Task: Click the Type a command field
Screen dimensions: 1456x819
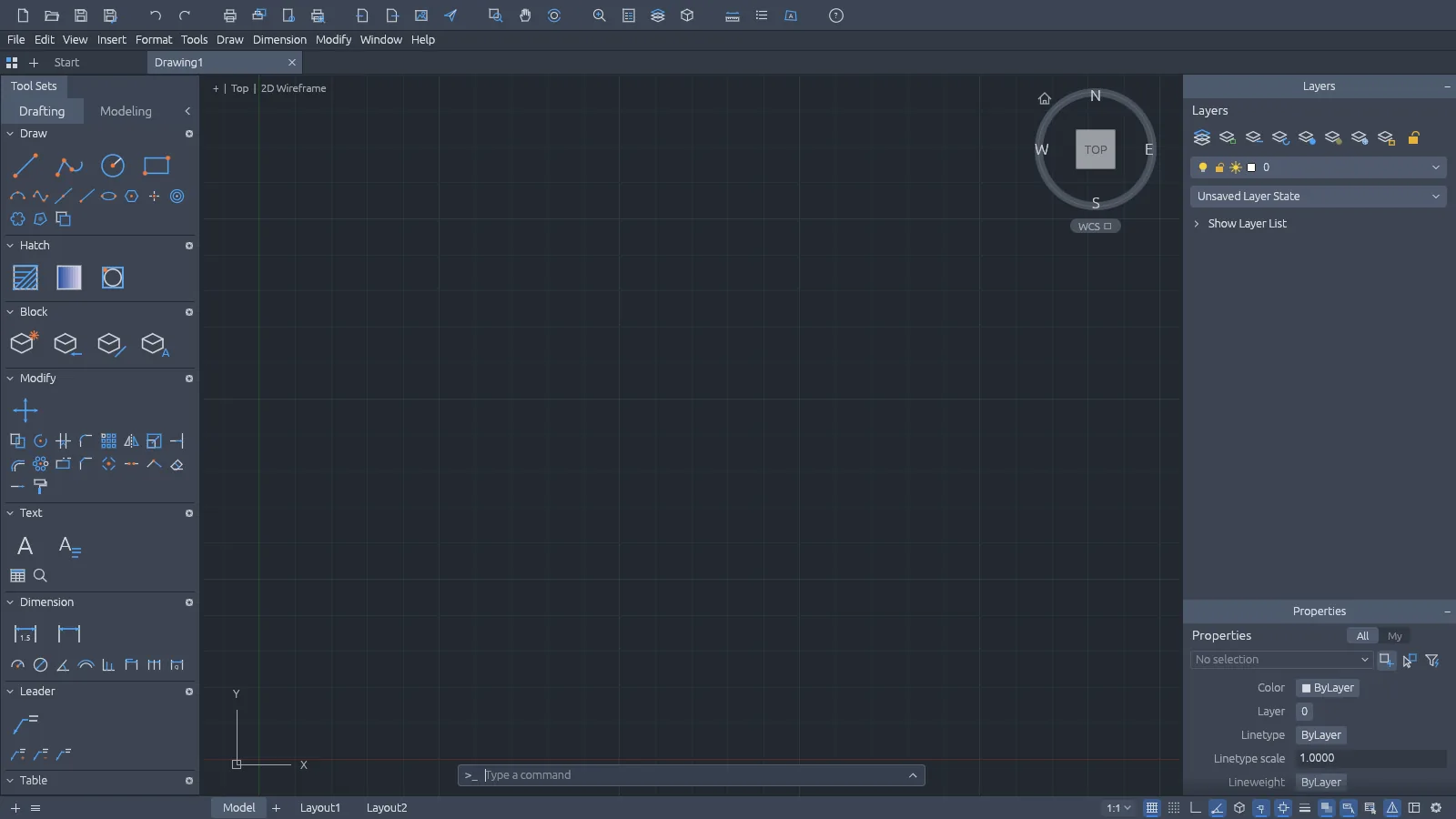Action: [x=692, y=775]
